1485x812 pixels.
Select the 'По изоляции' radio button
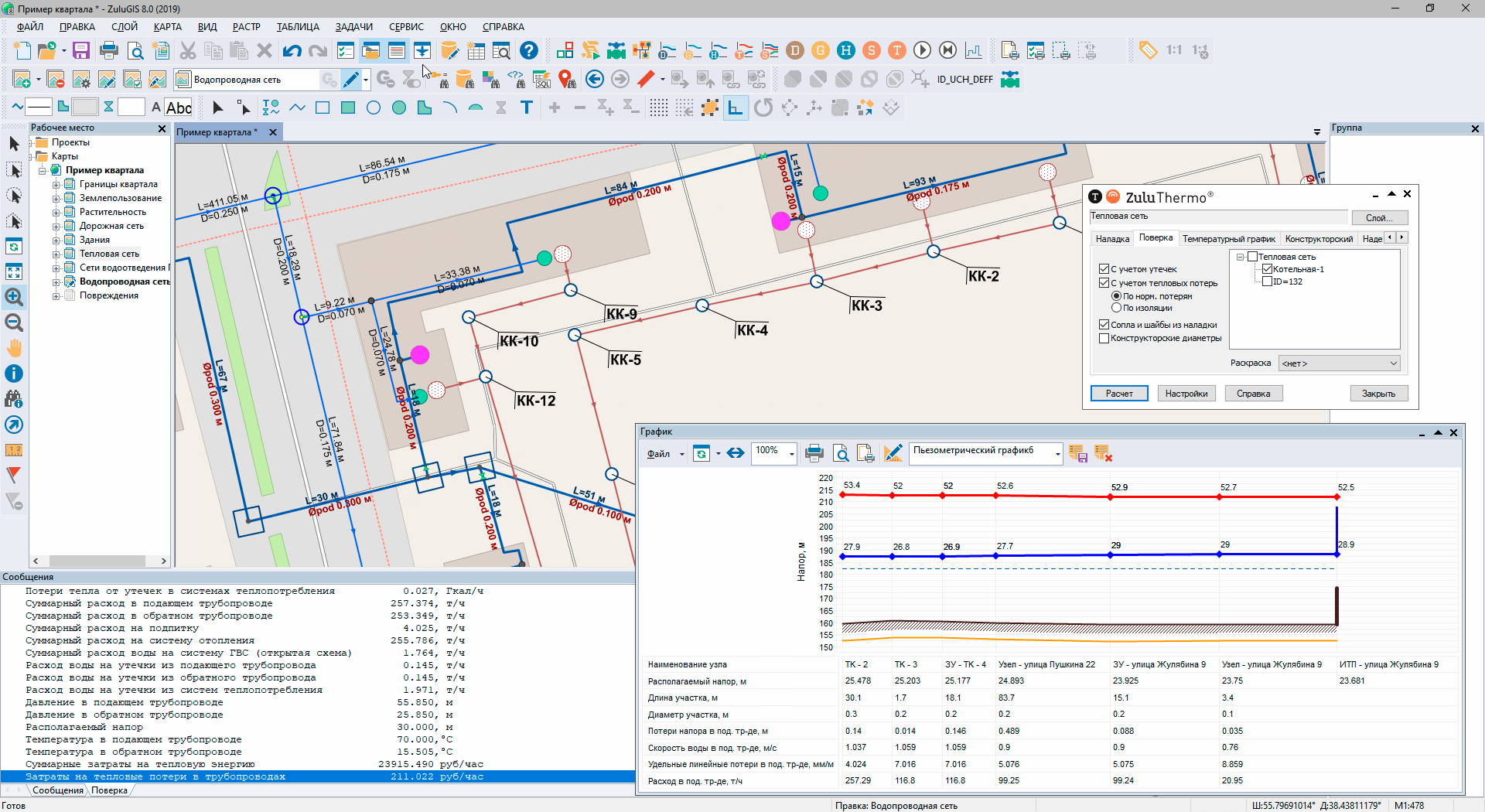1116,308
